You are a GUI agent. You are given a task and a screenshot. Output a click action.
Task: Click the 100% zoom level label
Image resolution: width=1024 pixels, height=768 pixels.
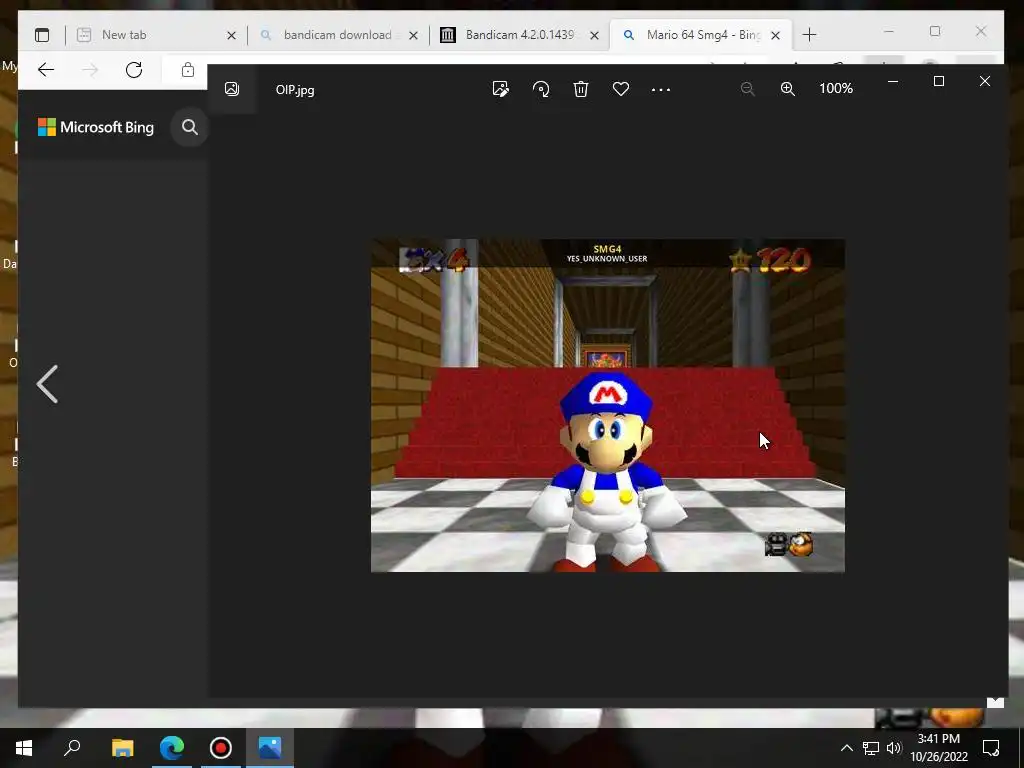(x=836, y=88)
